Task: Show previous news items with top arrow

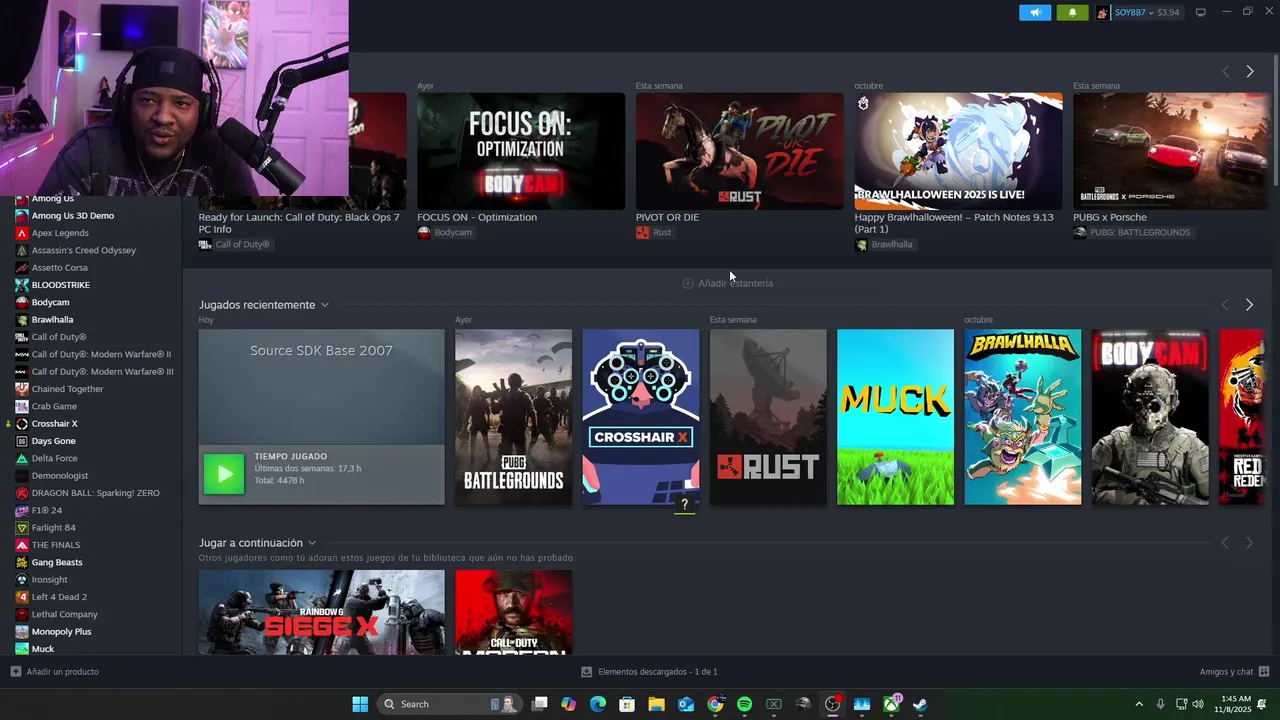Action: [x=1225, y=71]
